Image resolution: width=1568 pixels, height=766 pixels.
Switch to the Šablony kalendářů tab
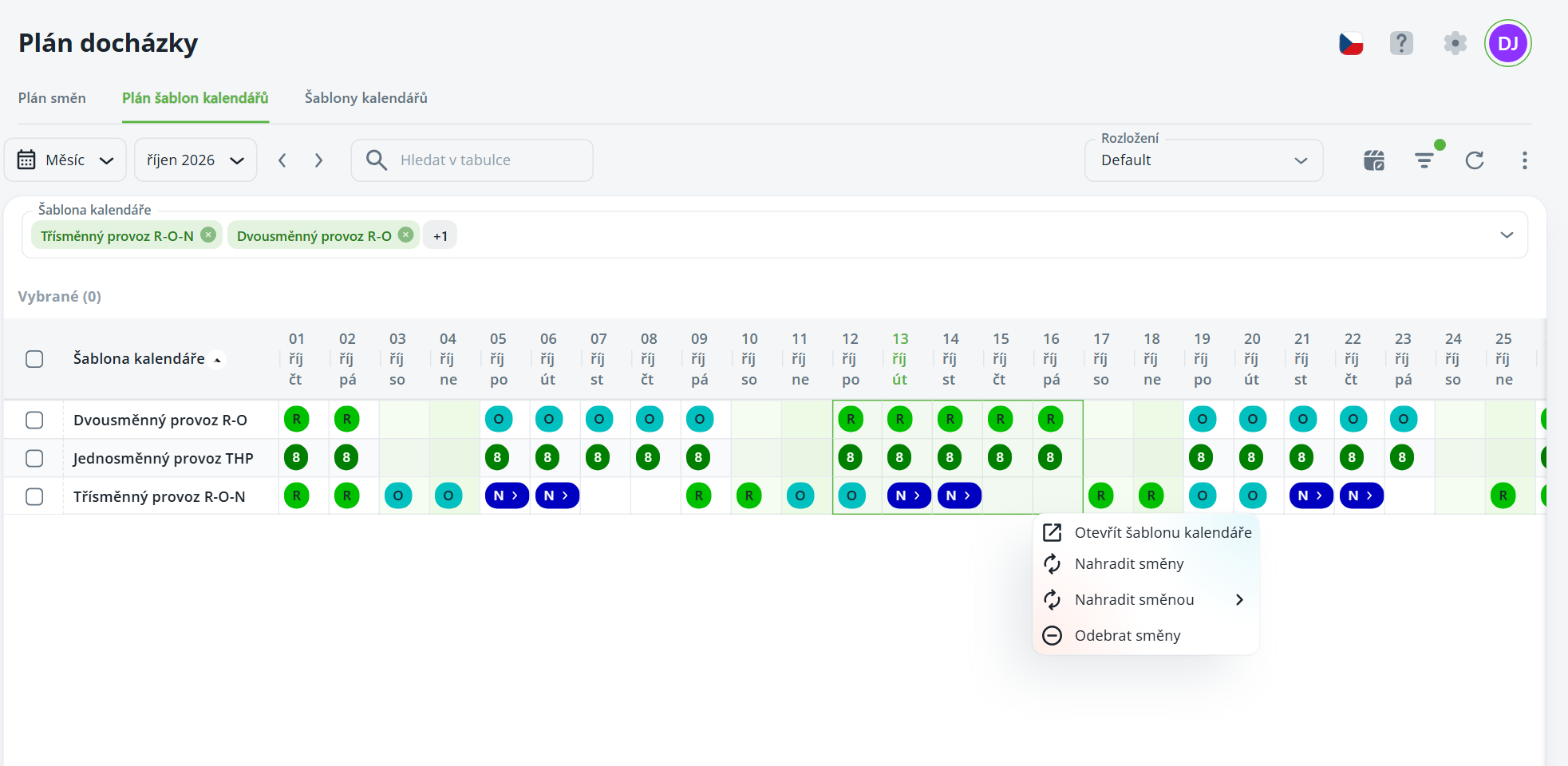pyautogui.click(x=366, y=98)
